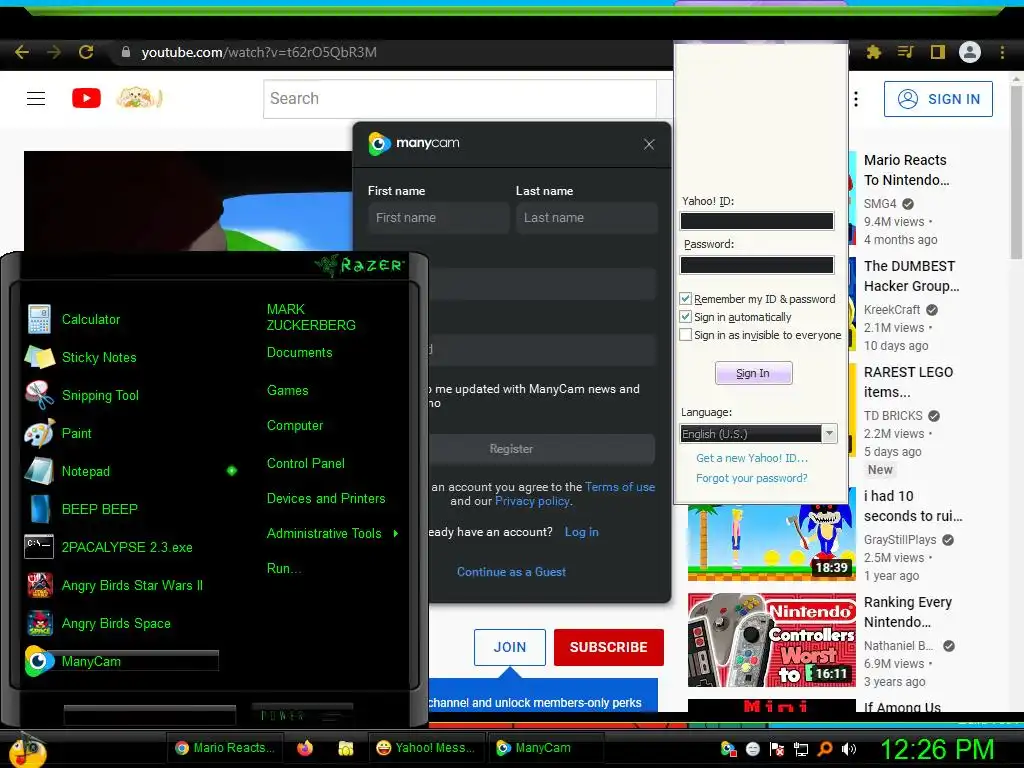Start Angry Birds Space

[116, 623]
